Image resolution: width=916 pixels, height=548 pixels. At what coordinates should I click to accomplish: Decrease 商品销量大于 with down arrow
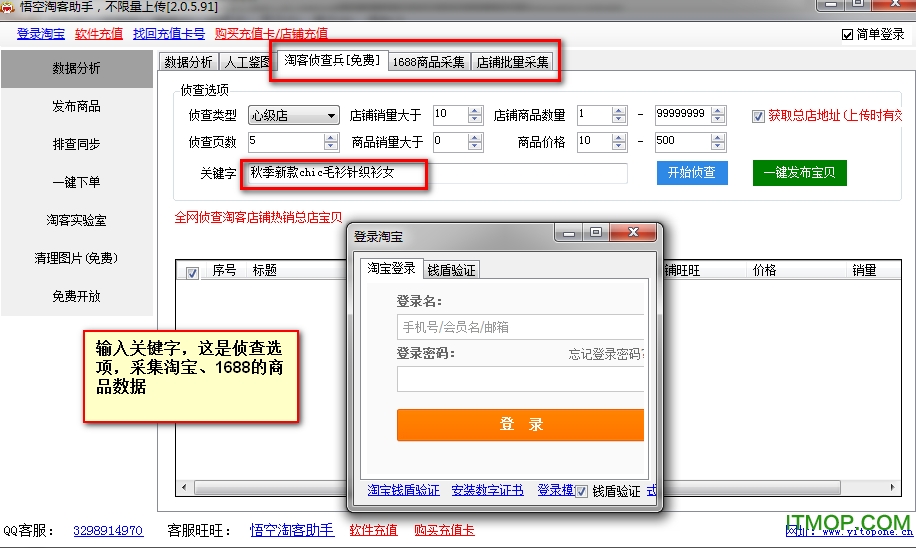click(x=475, y=146)
